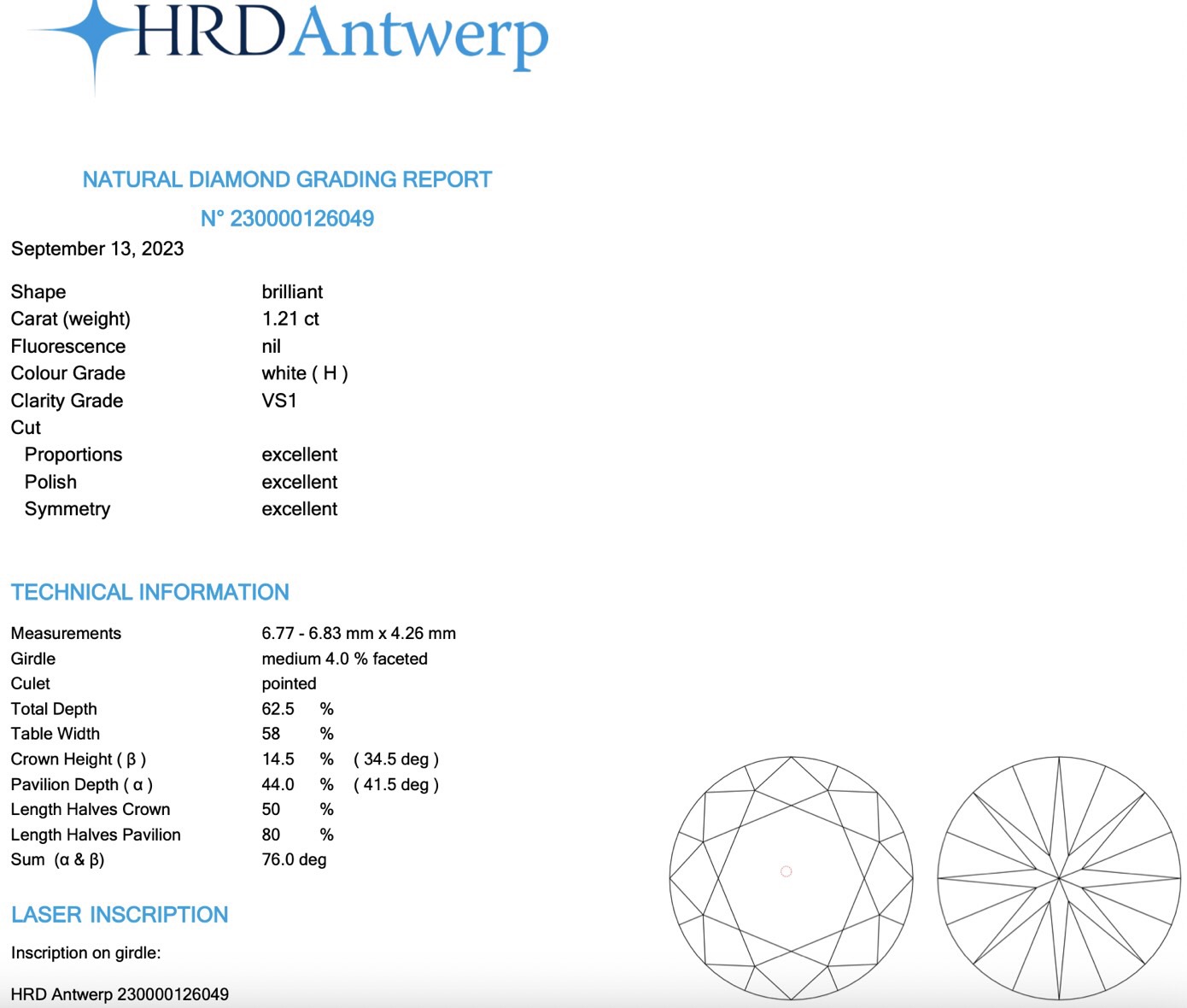This screenshot has height=1008, width=1187.
Task: Click the excellent value for Symmetry
Action: tap(300, 509)
